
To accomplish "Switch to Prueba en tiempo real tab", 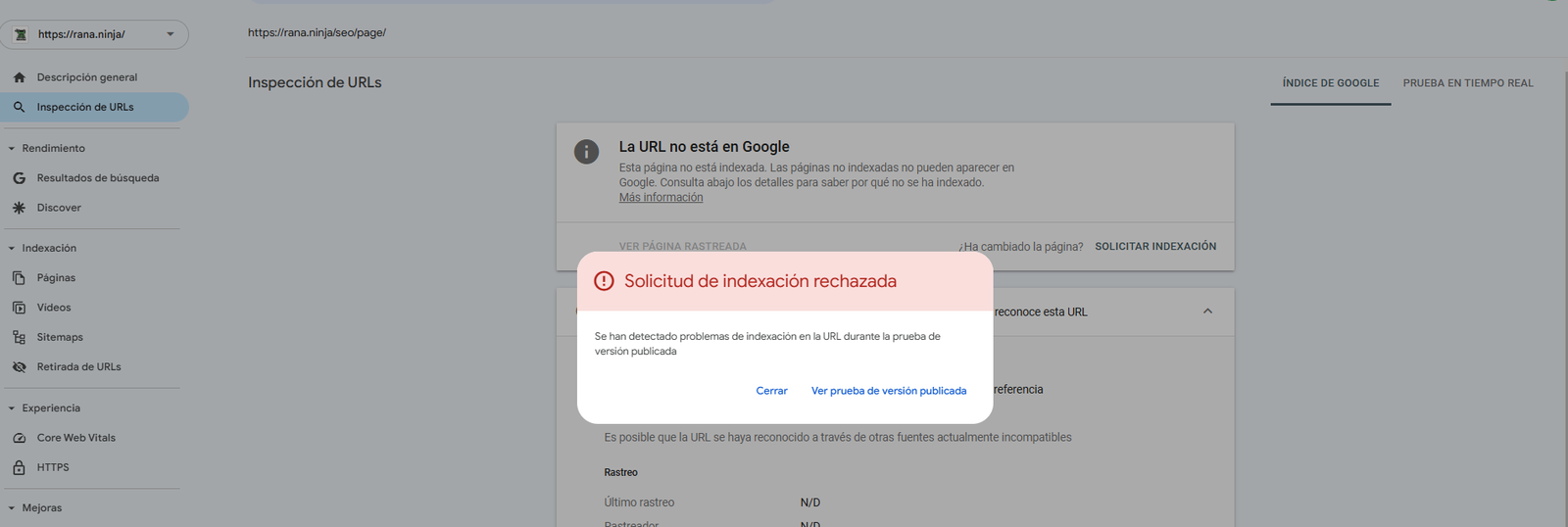I will pyautogui.click(x=1468, y=83).
